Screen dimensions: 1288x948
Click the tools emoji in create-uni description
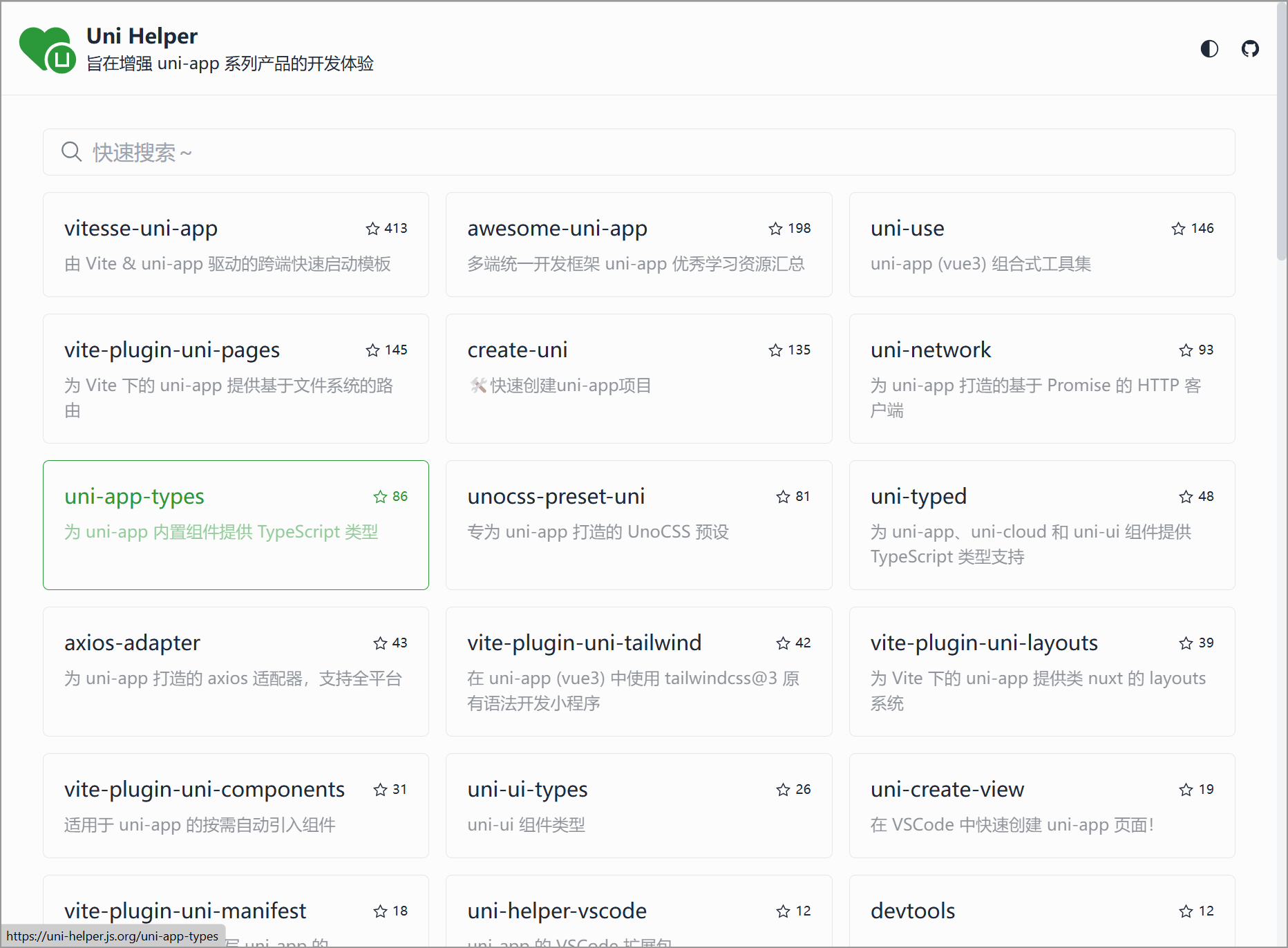[x=478, y=386]
